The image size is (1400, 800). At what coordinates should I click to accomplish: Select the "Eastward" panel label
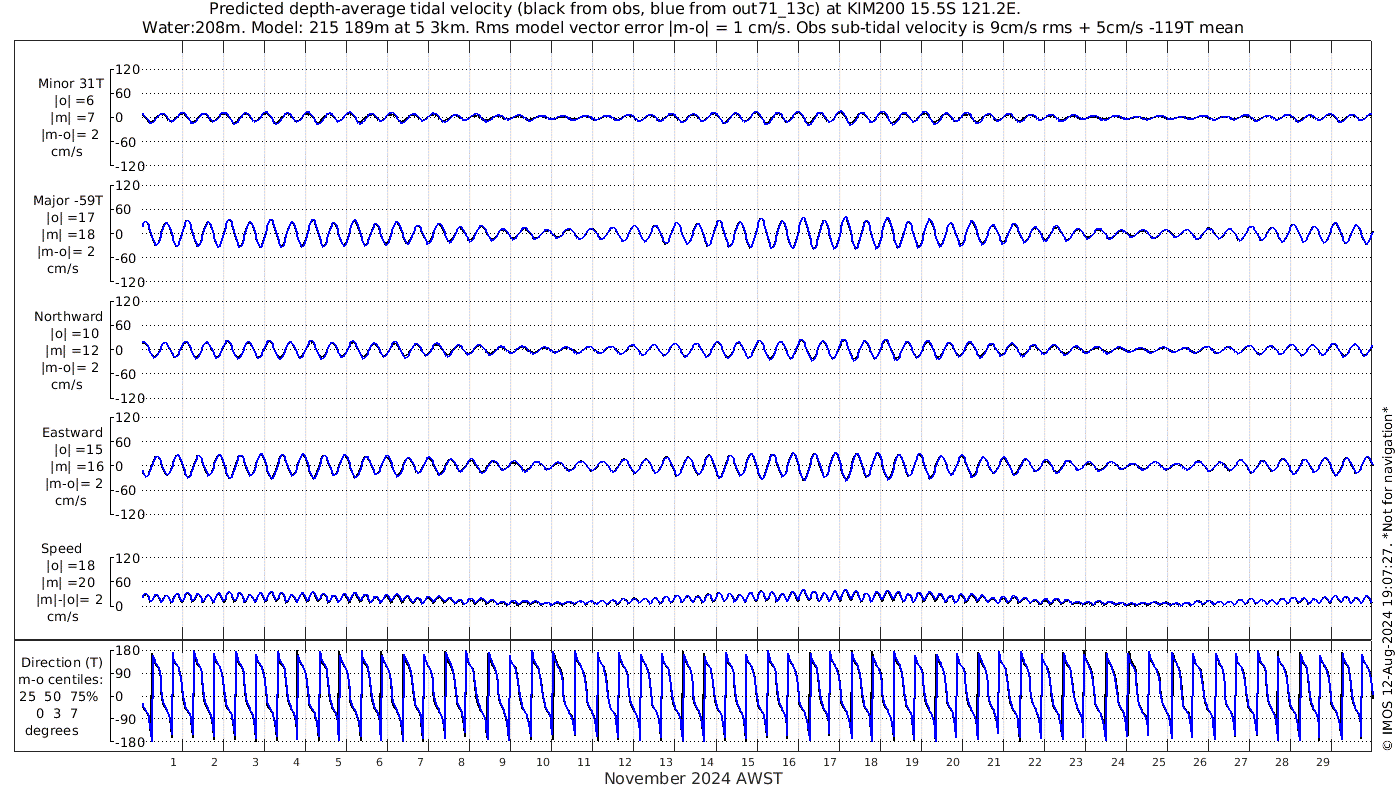tap(72, 433)
